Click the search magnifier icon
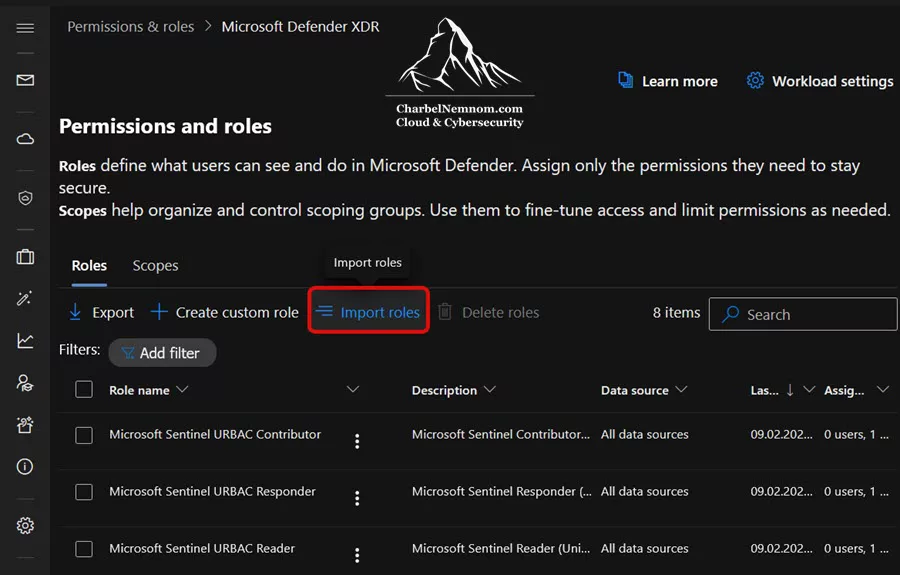Screen dimensions: 900x575 (x=730, y=314)
